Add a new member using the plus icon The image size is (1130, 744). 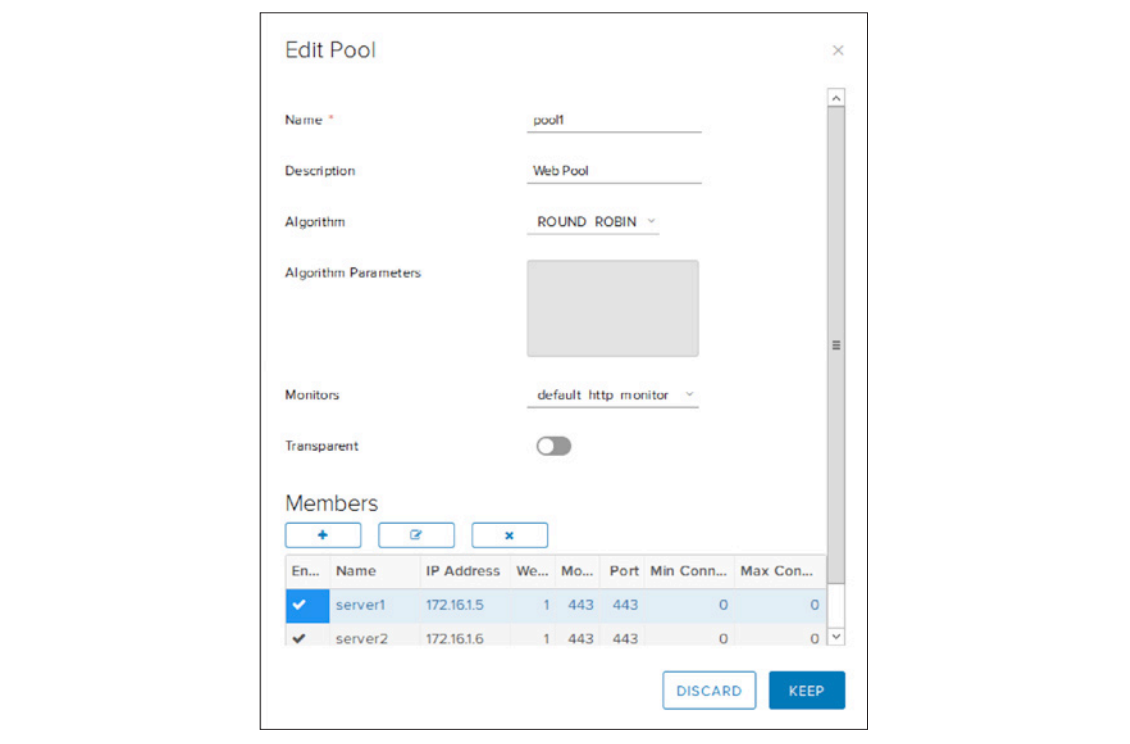323,534
